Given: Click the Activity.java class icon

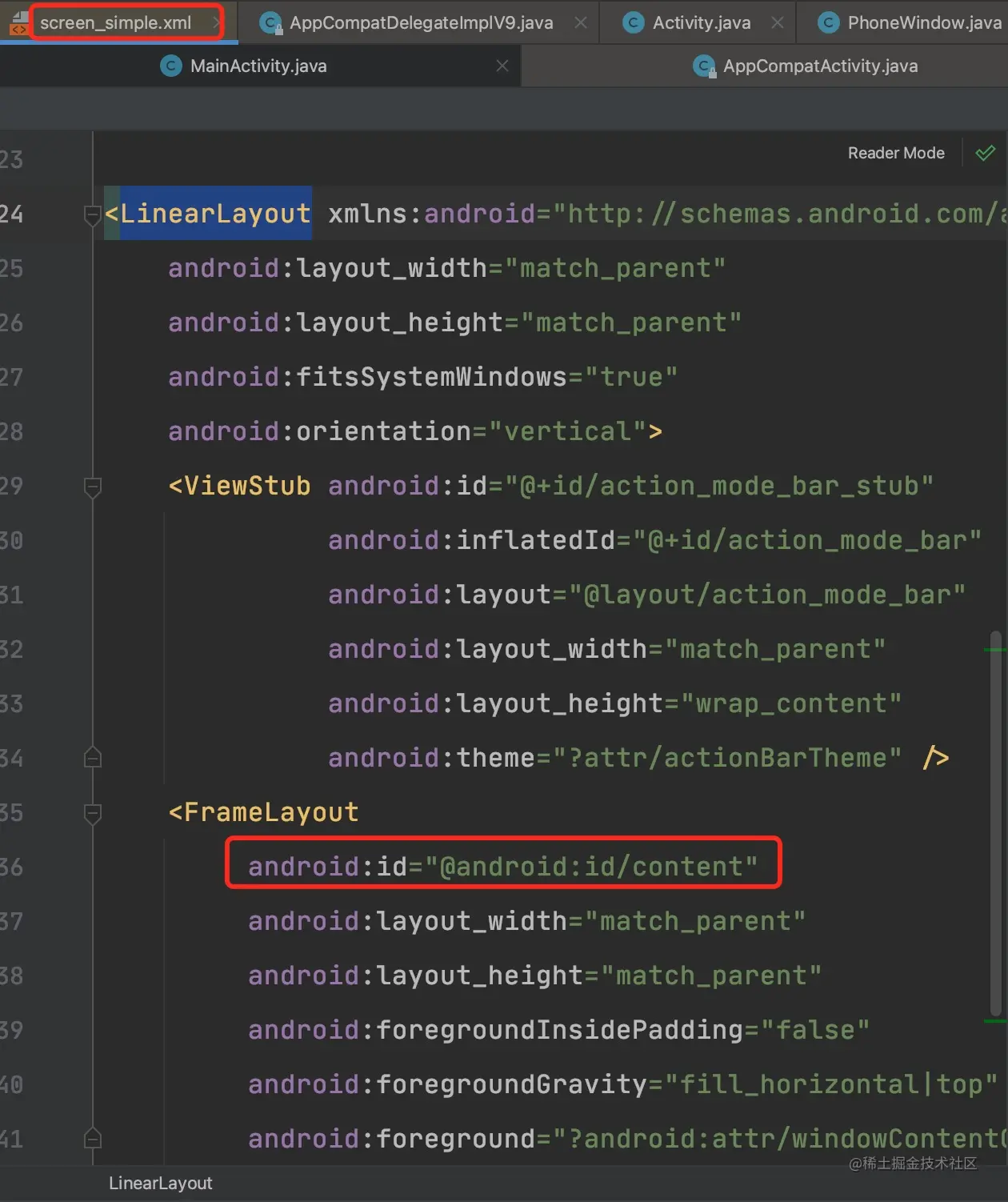Looking at the screenshot, I should point(634,23).
